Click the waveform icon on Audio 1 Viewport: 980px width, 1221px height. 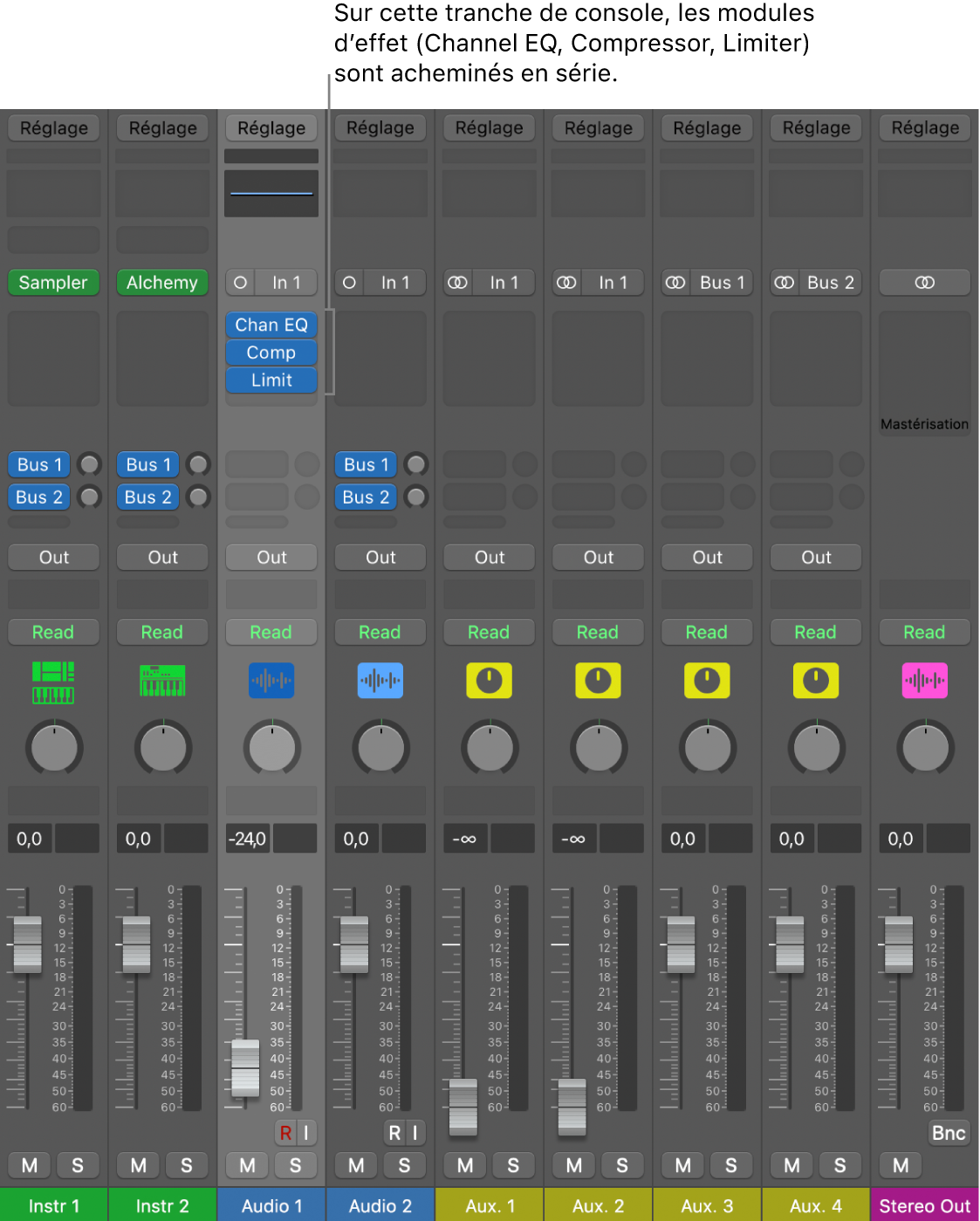click(271, 681)
